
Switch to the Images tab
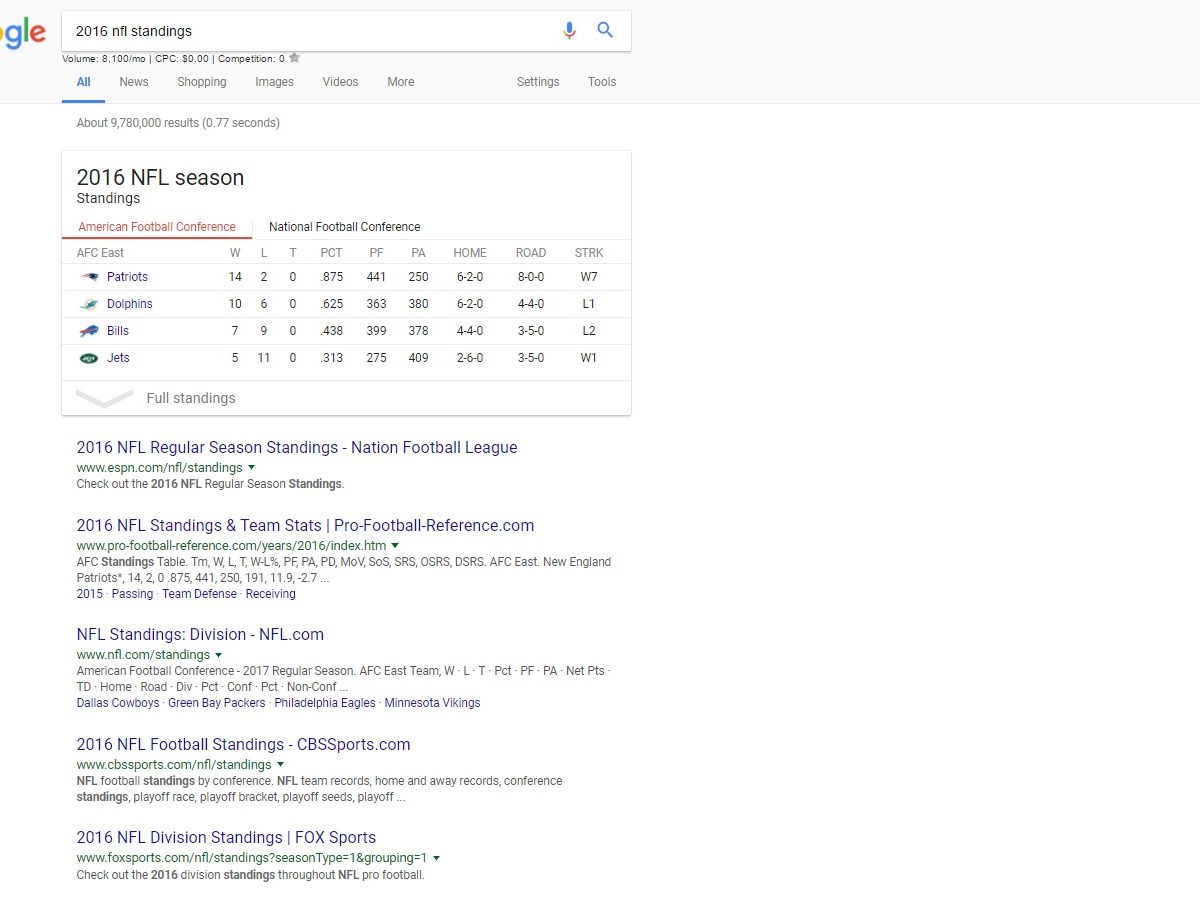(274, 82)
